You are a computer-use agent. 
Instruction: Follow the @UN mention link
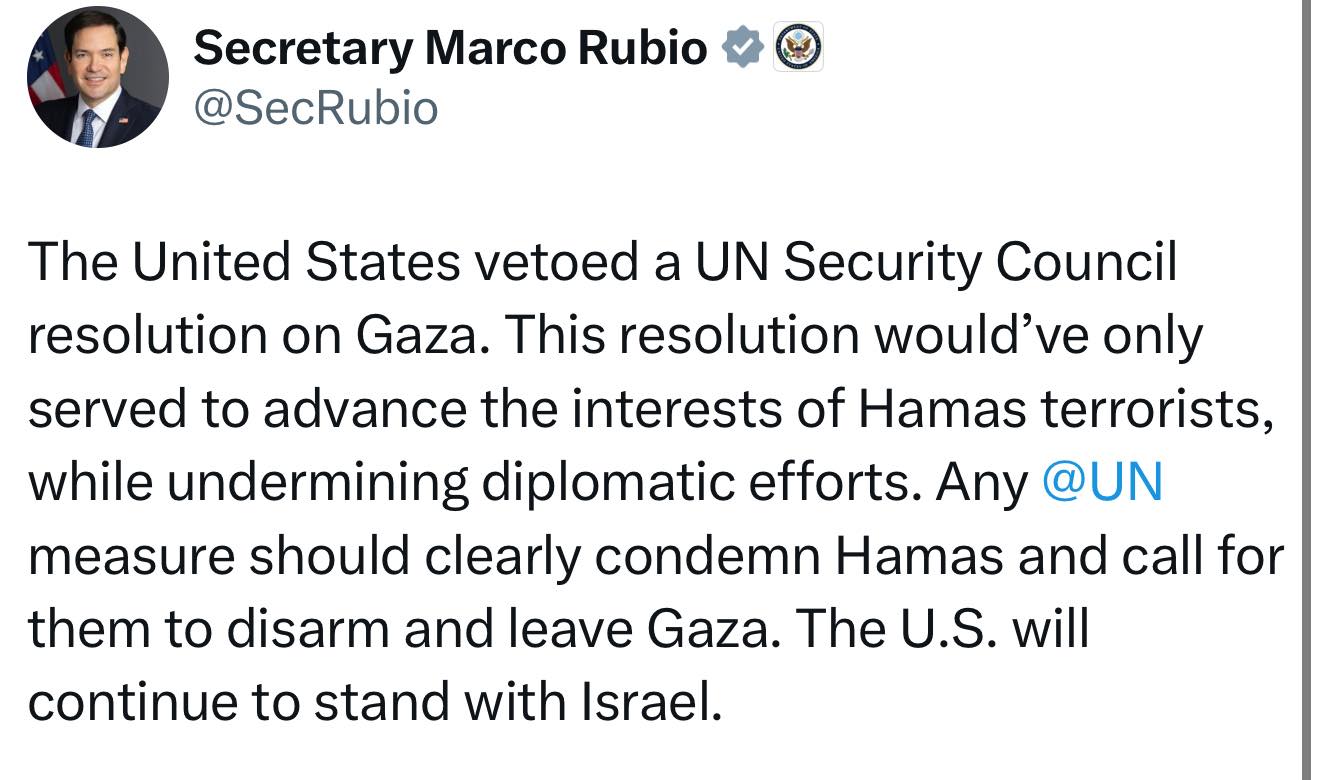click(x=1102, y=484)
